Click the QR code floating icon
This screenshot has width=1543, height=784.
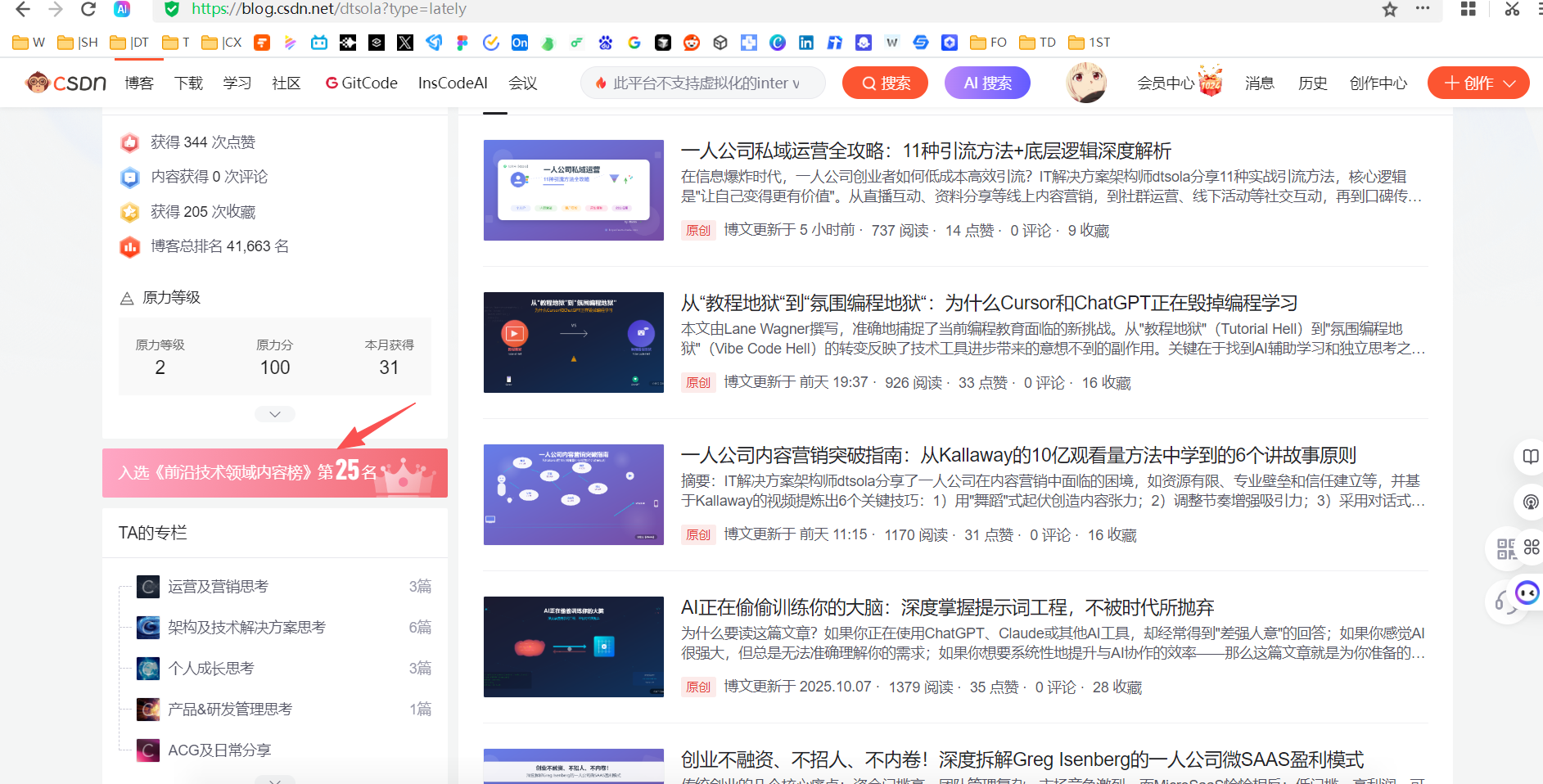pyautogui.click(x=1505, y=548)
